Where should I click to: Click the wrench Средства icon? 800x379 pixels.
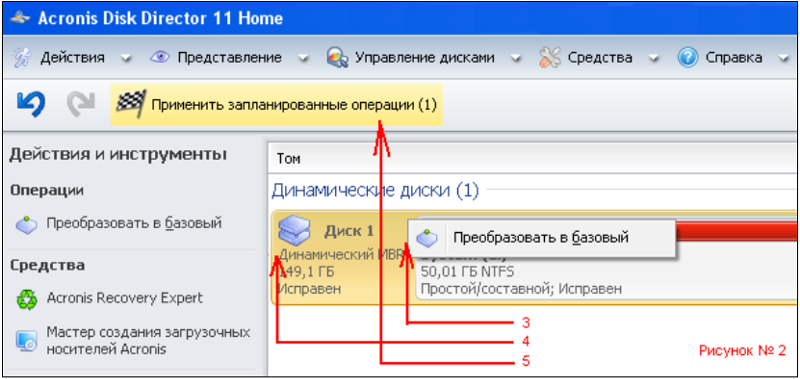coord(550,58)
